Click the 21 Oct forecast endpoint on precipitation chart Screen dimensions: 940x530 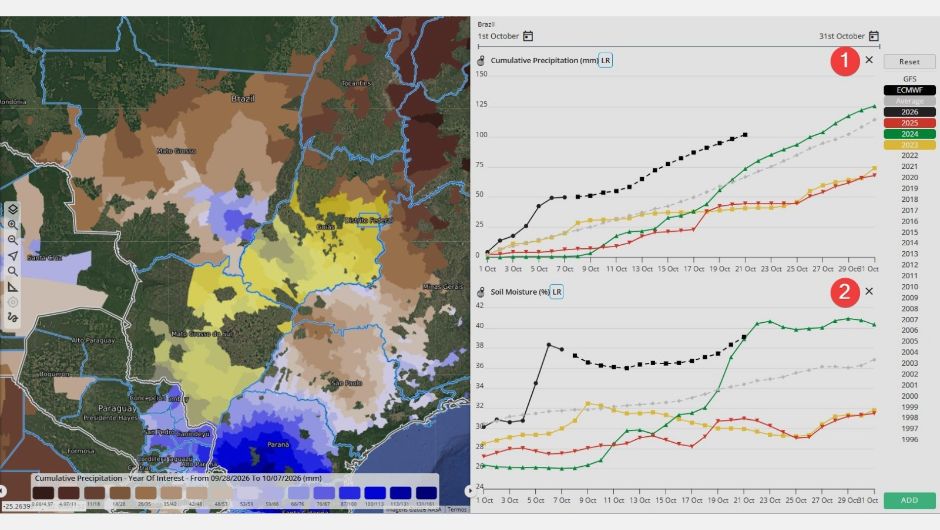point(745,135)
